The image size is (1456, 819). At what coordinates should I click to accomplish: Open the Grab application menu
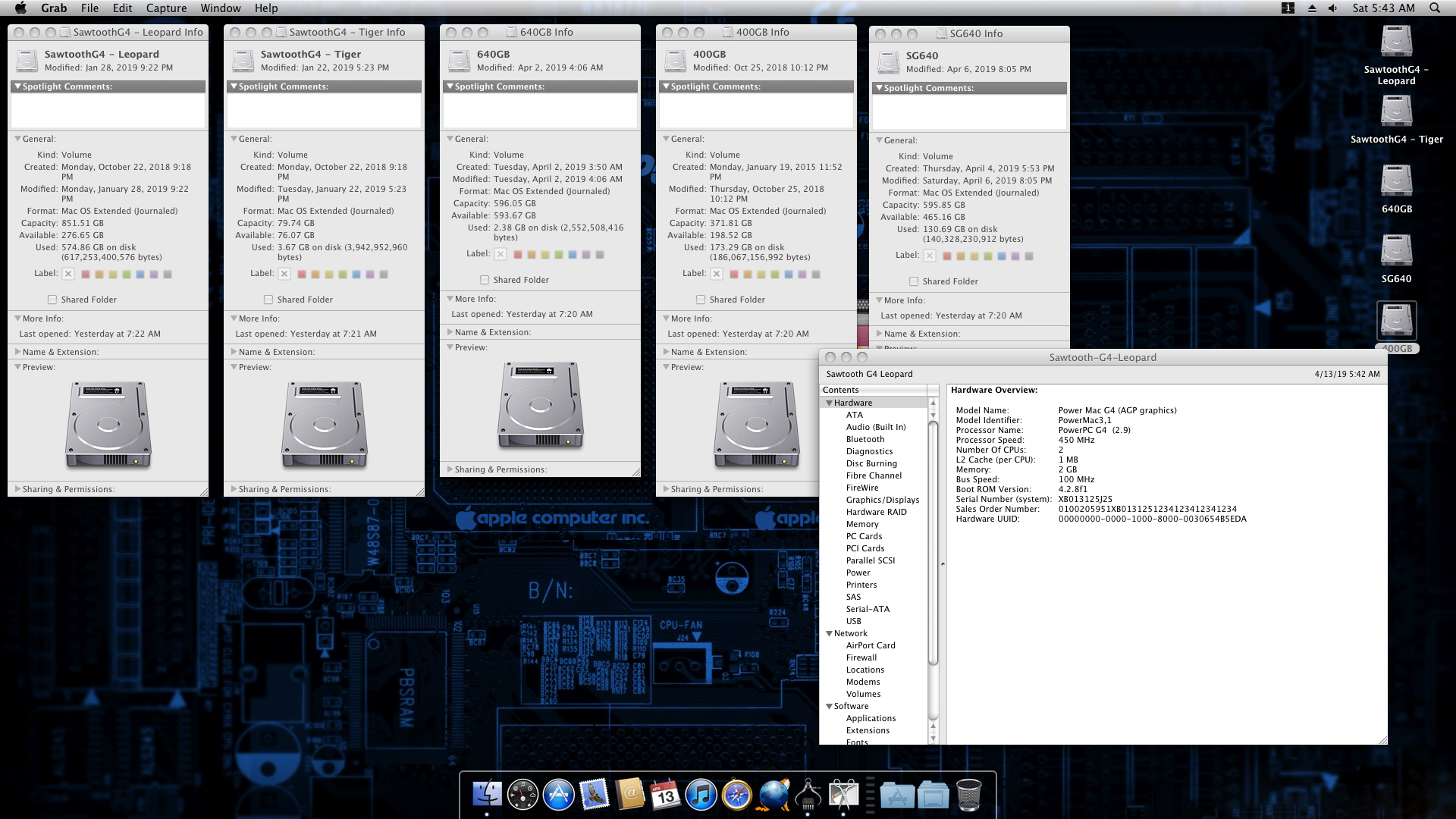(x=54, y=8)
